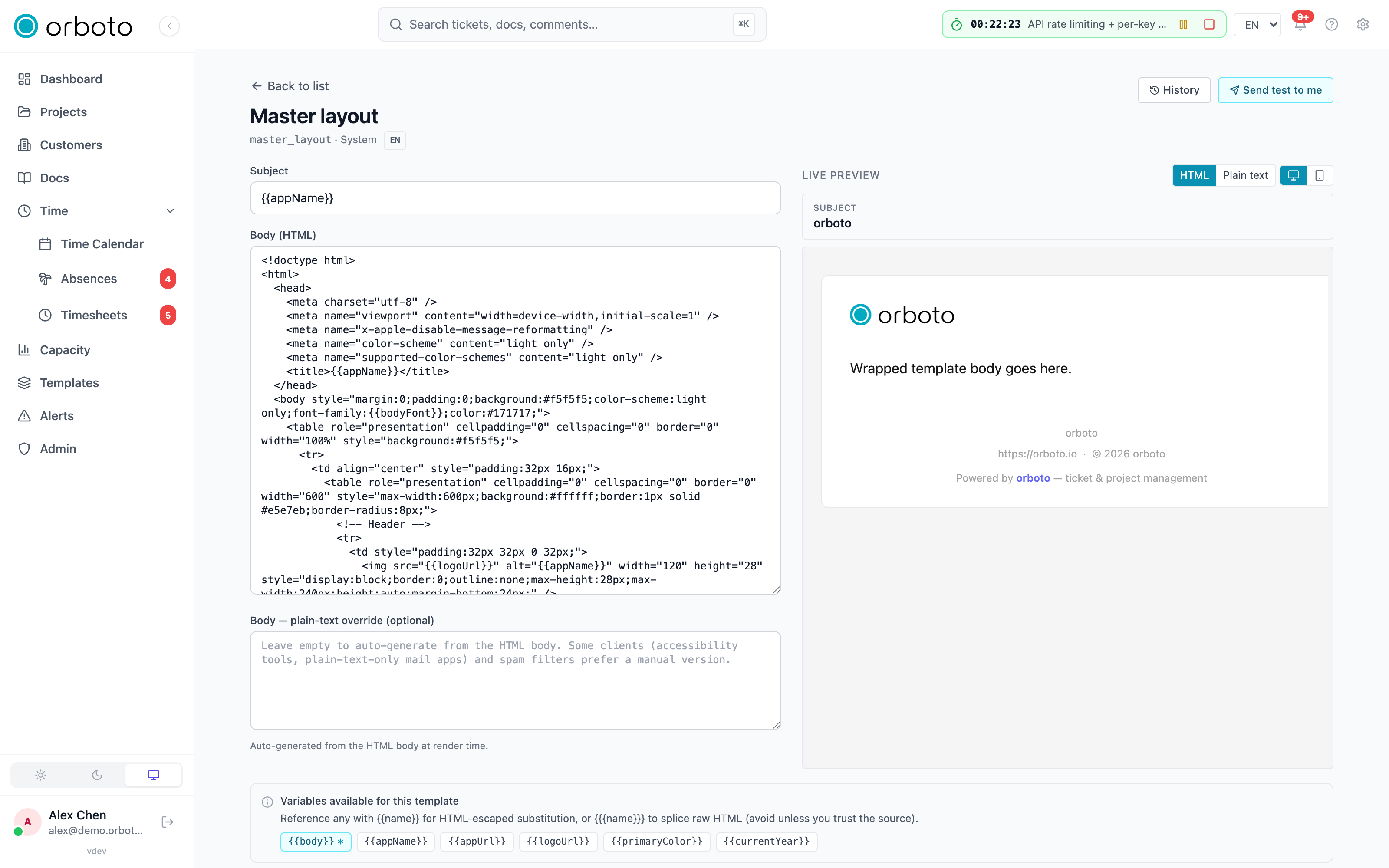Open Time Calendar page
Screen dimensions: 1389x868
102,244
